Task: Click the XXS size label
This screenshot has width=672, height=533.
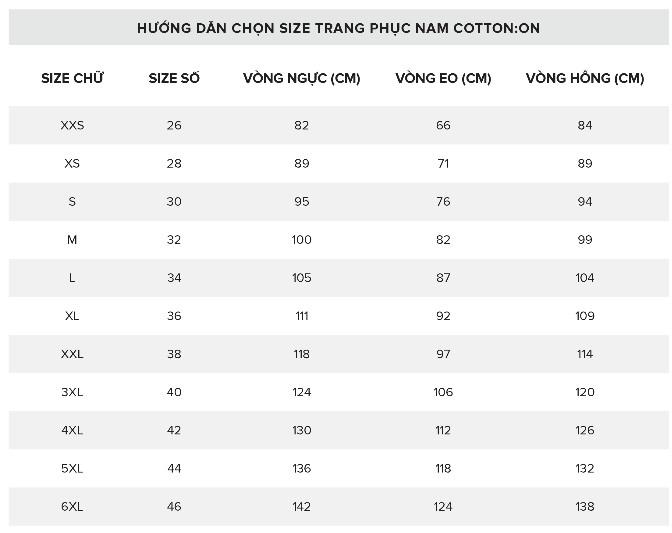Action: pos(72,126)
